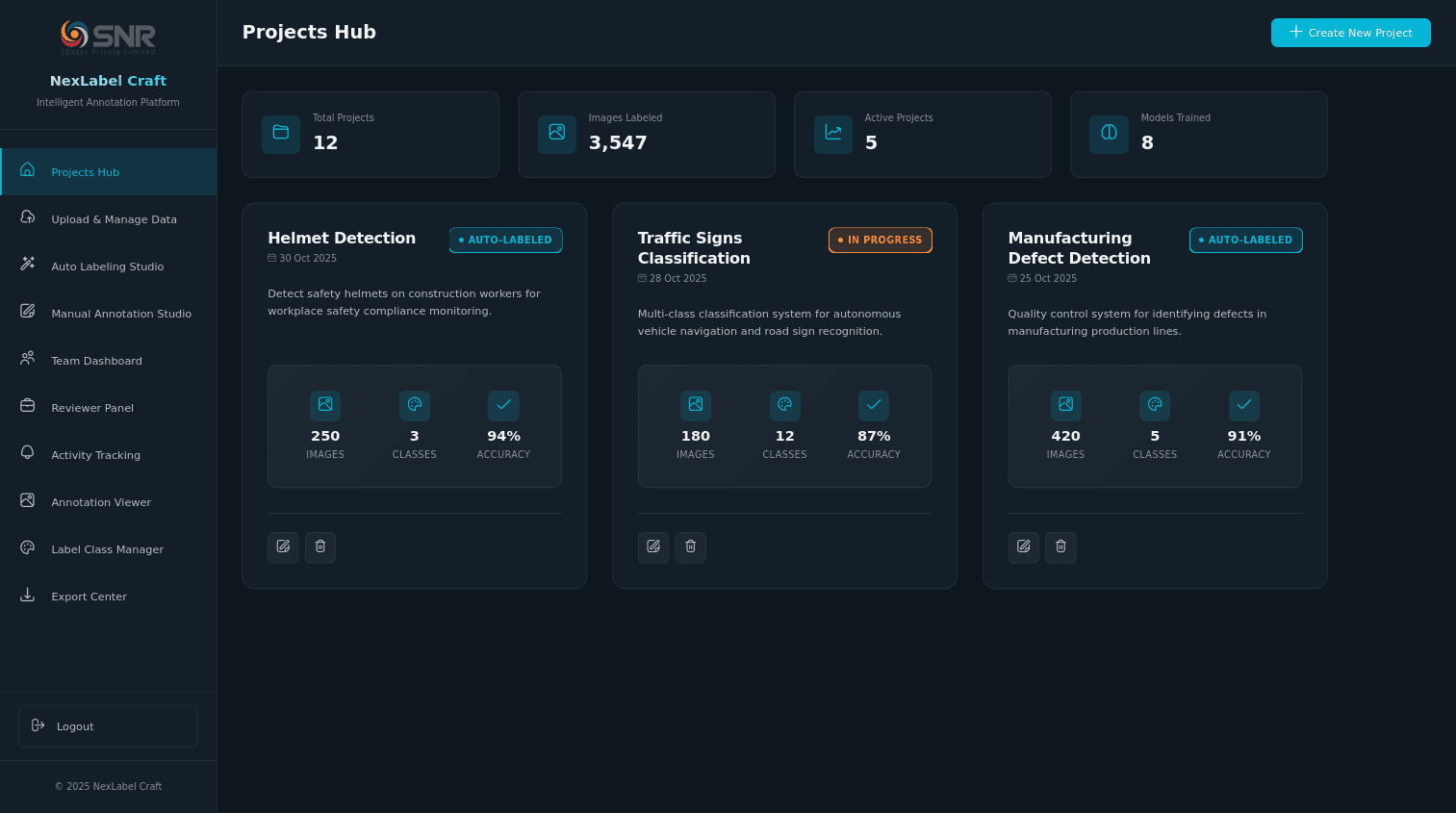
Task: Open the Reviewer Panel
Action: [91, 408]
